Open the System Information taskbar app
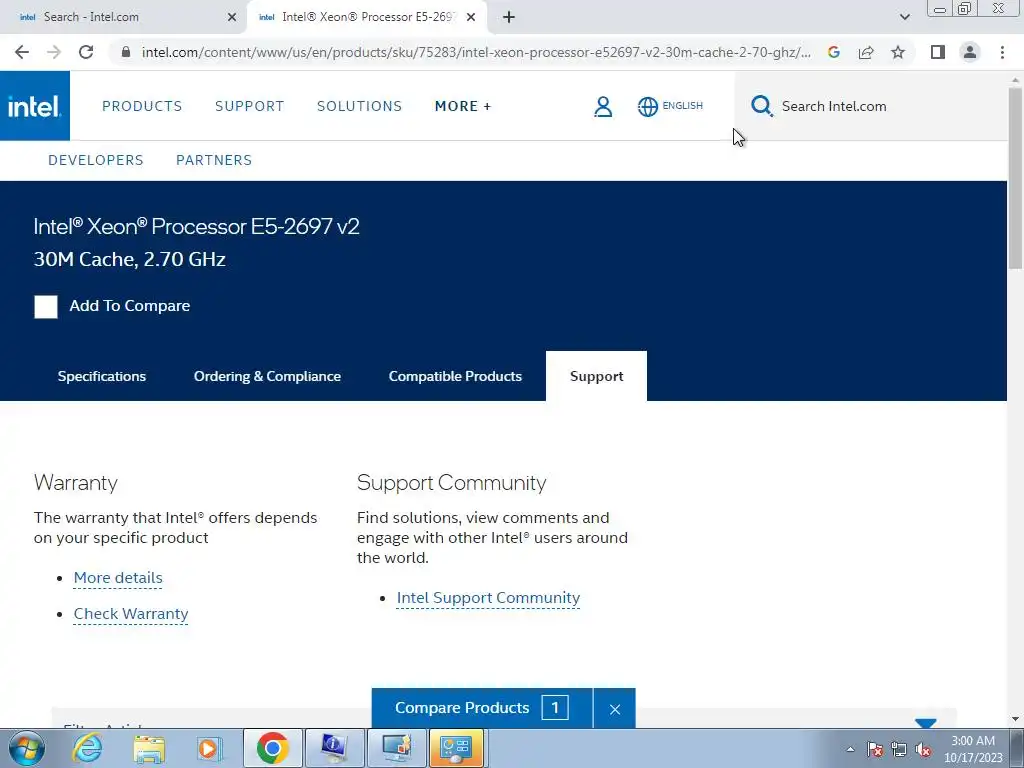Viewport: 1024px width, 768px height. 334,748
